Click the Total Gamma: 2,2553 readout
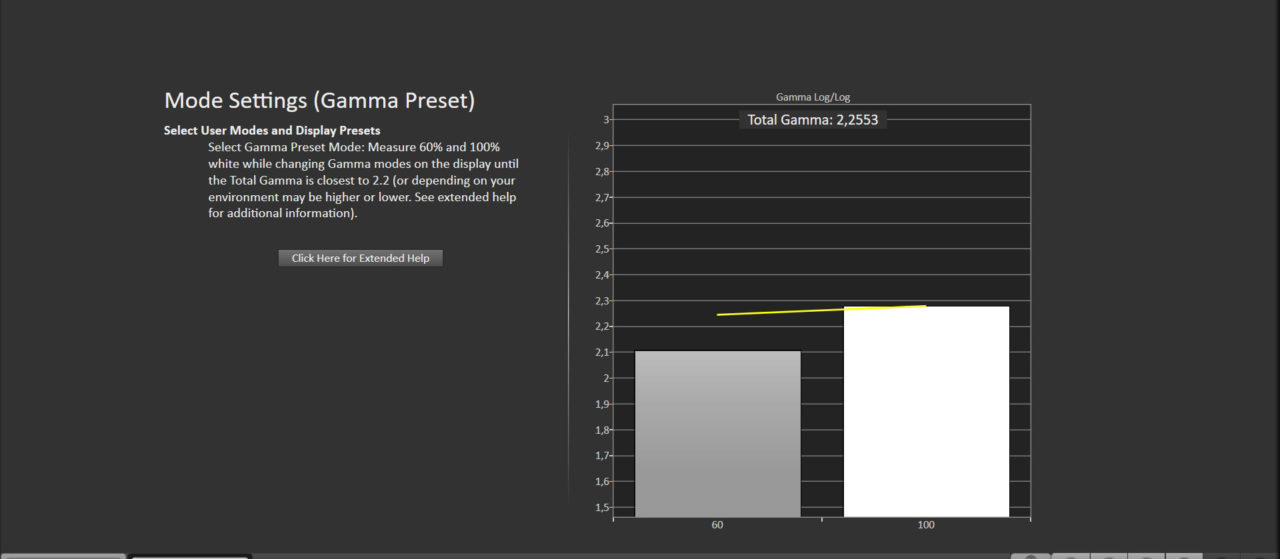Viewport: 1280px width, 559px height. coord(812,120)
